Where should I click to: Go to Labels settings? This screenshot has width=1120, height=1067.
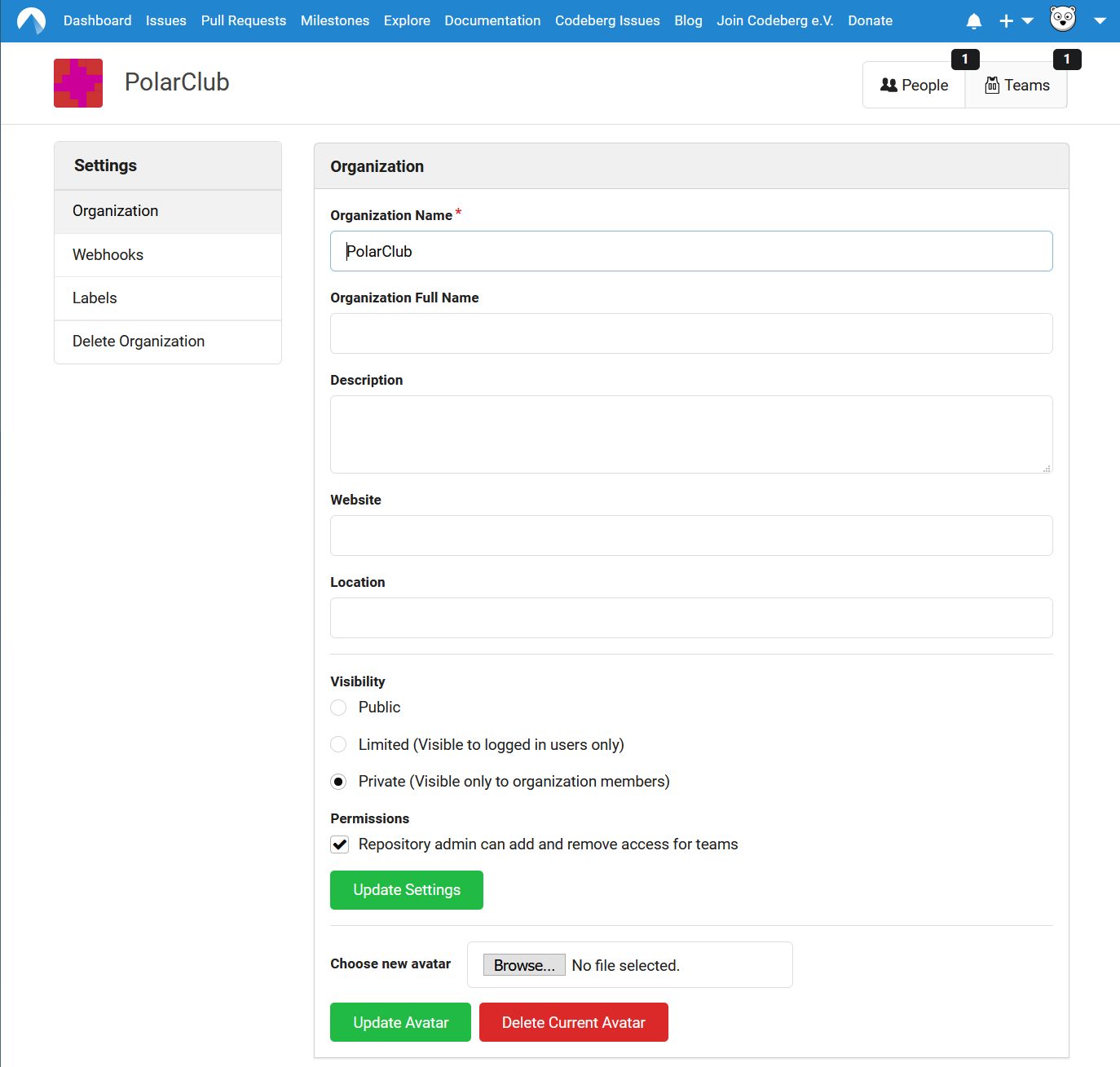click(95, 298)
